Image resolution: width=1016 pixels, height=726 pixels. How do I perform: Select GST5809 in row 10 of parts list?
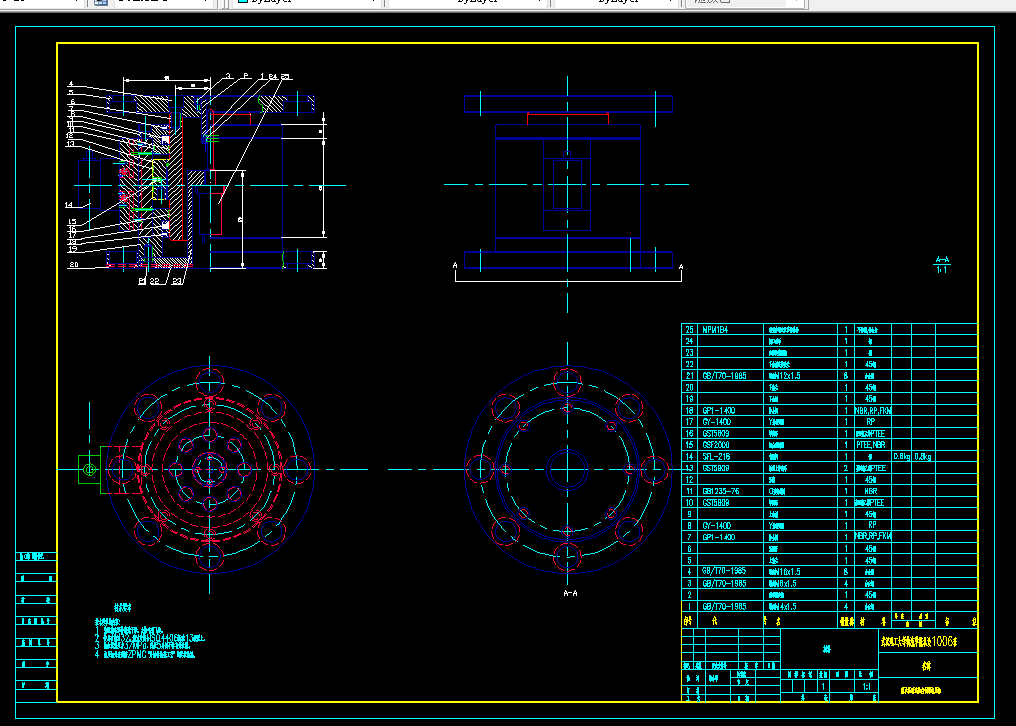click(716, 502)
